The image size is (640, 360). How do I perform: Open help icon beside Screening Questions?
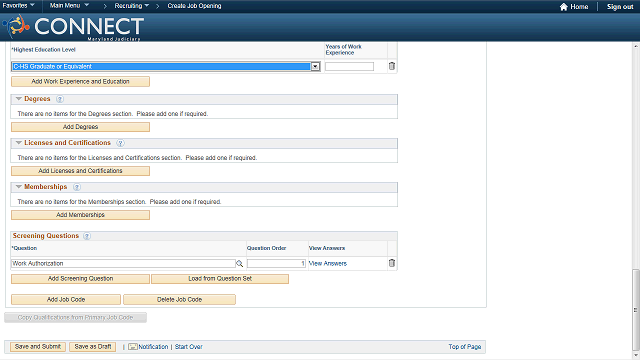[87, 236]
